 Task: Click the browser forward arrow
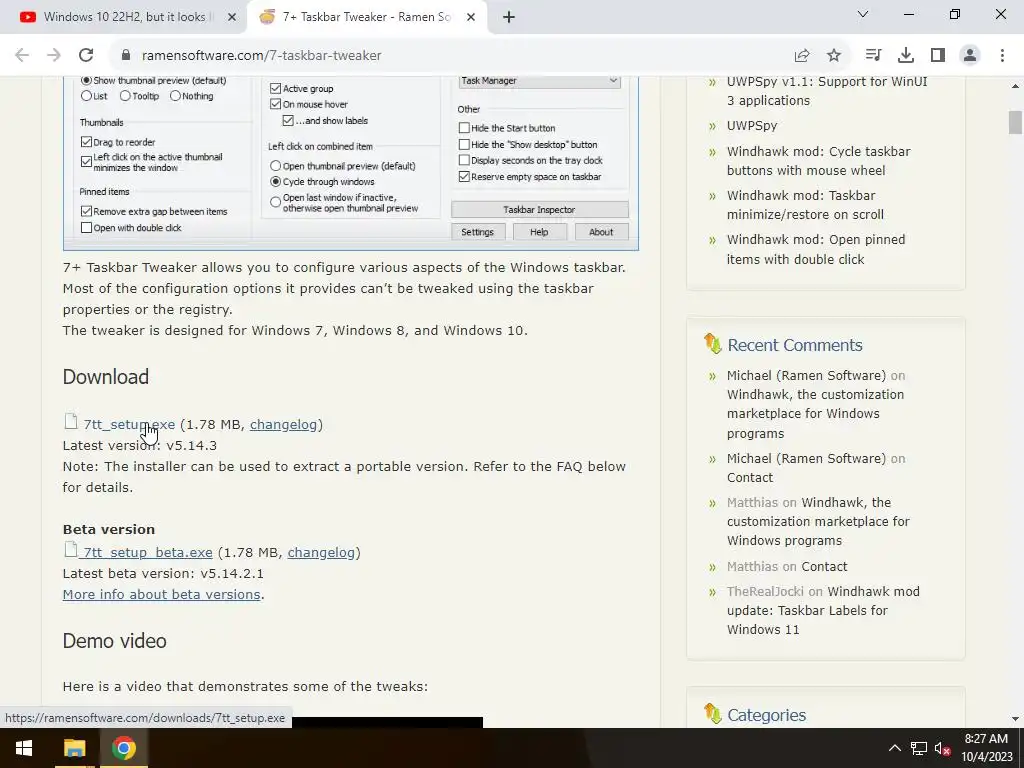(54, 56)
